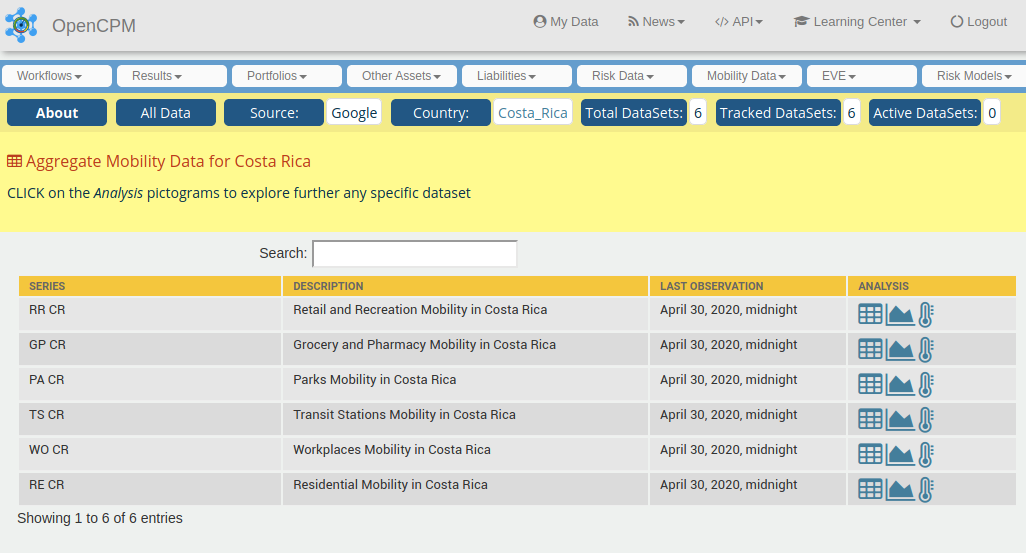Click the About button
The image size is (1026, 558).
[x=57, y=113]
